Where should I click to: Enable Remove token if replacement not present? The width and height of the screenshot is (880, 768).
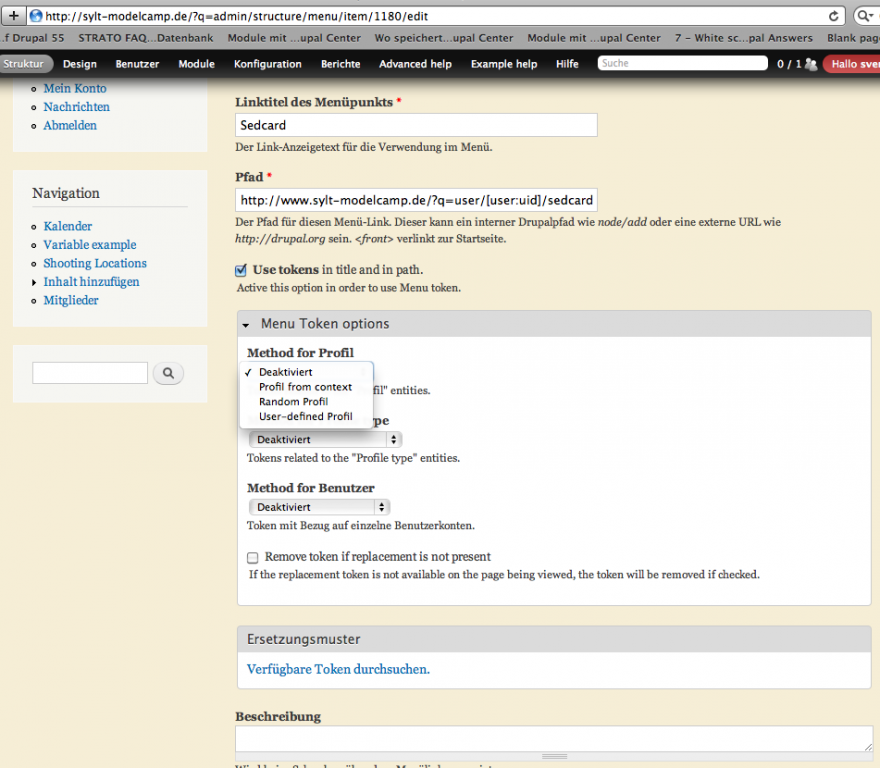(x=253, y=557)
